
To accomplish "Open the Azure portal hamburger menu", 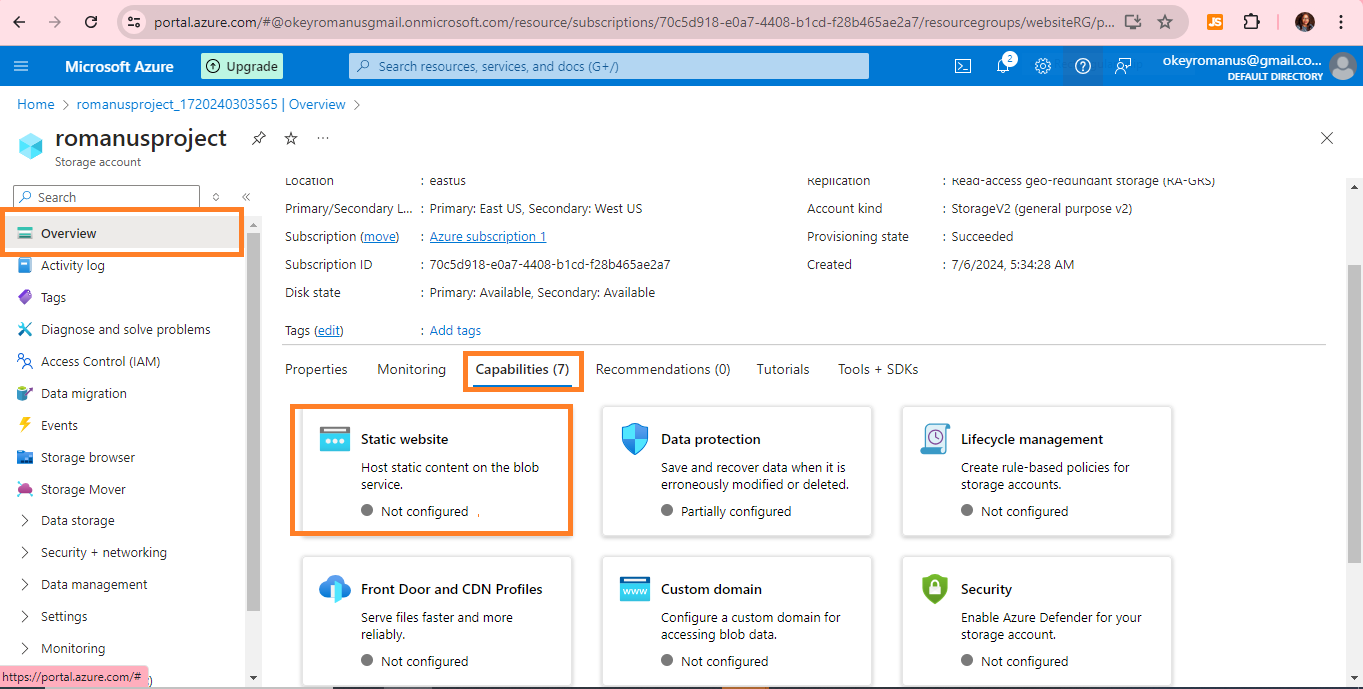I will 22,66.
